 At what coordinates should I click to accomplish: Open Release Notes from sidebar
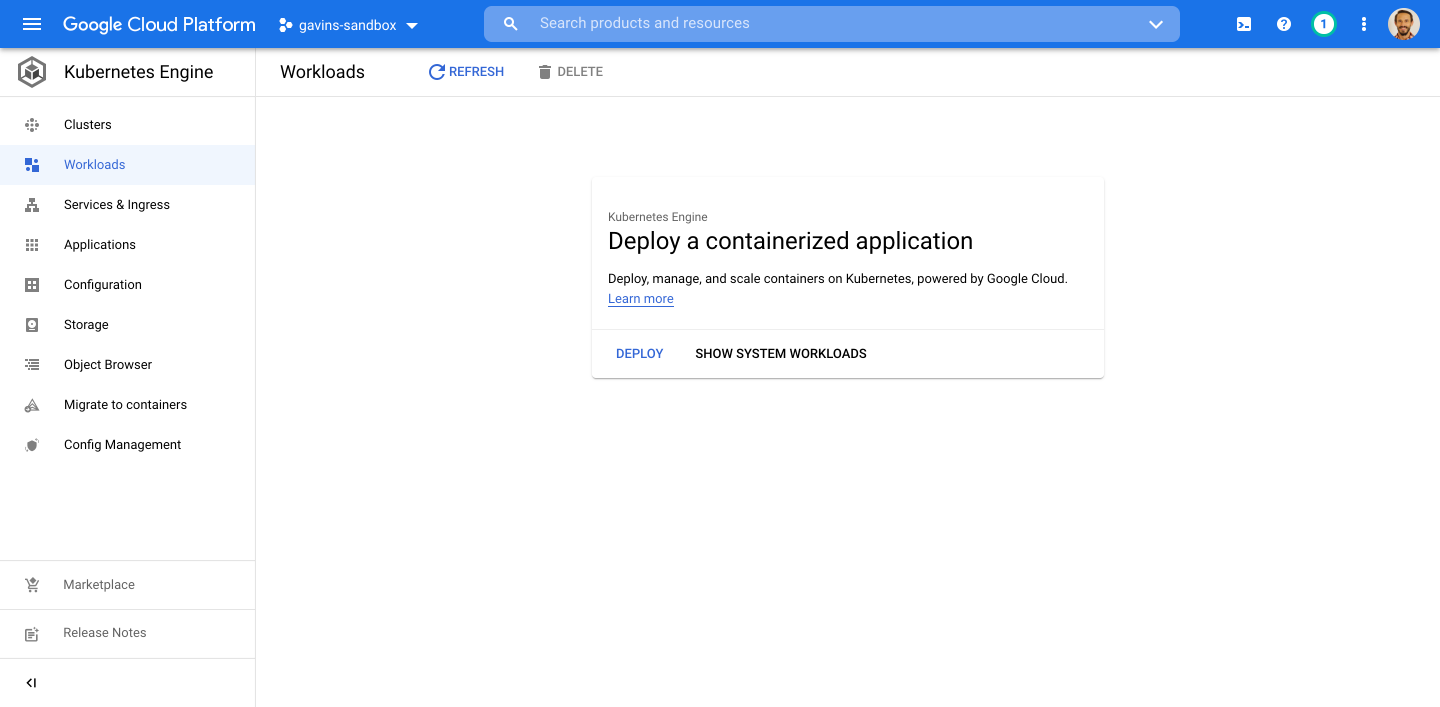pos(128,633)
